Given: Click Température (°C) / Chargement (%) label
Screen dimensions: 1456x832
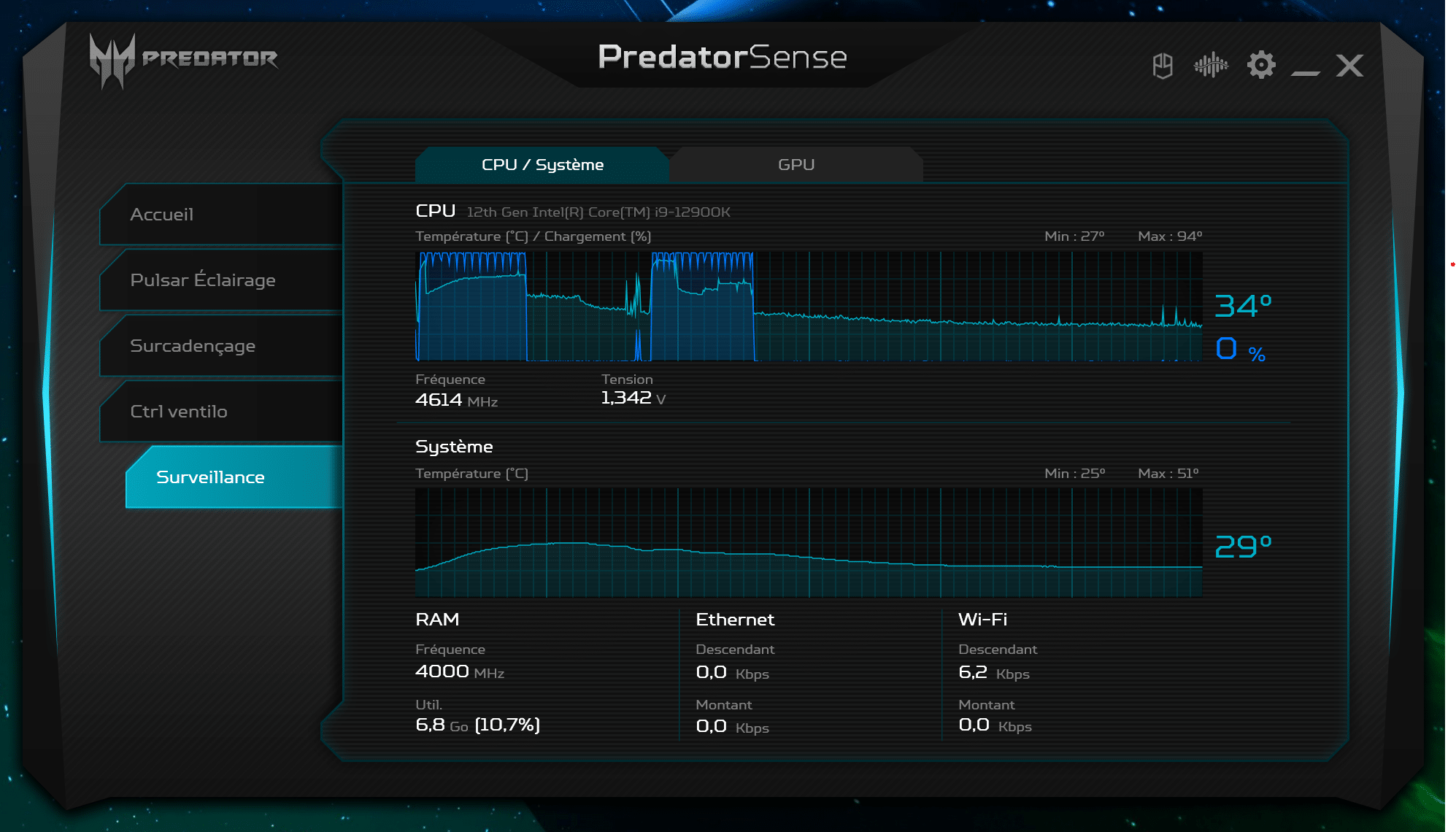Looking at the screenshot, I should pyautogui.click(x=533, y=236).
